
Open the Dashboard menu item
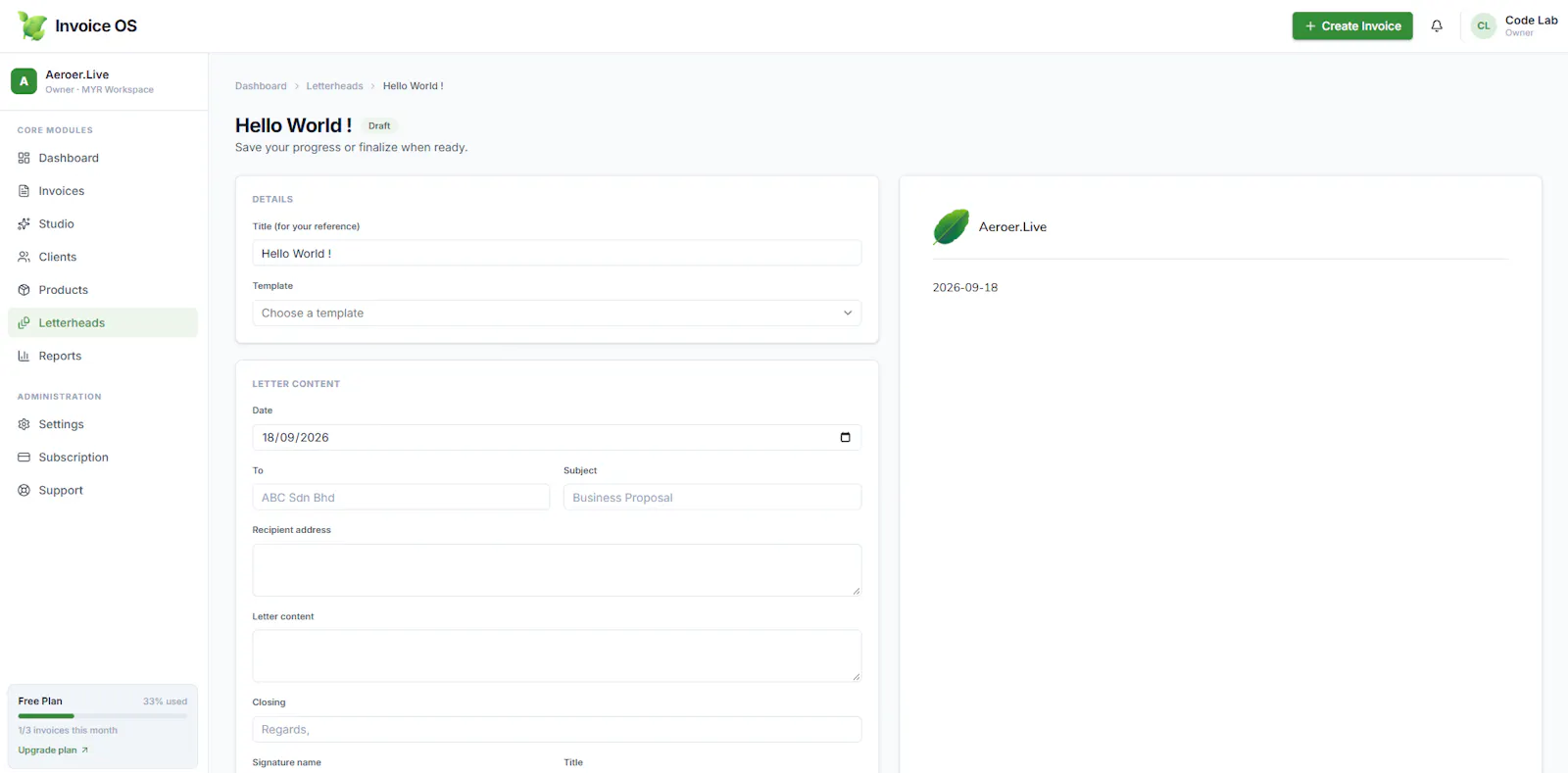click(x=103, y=158)
